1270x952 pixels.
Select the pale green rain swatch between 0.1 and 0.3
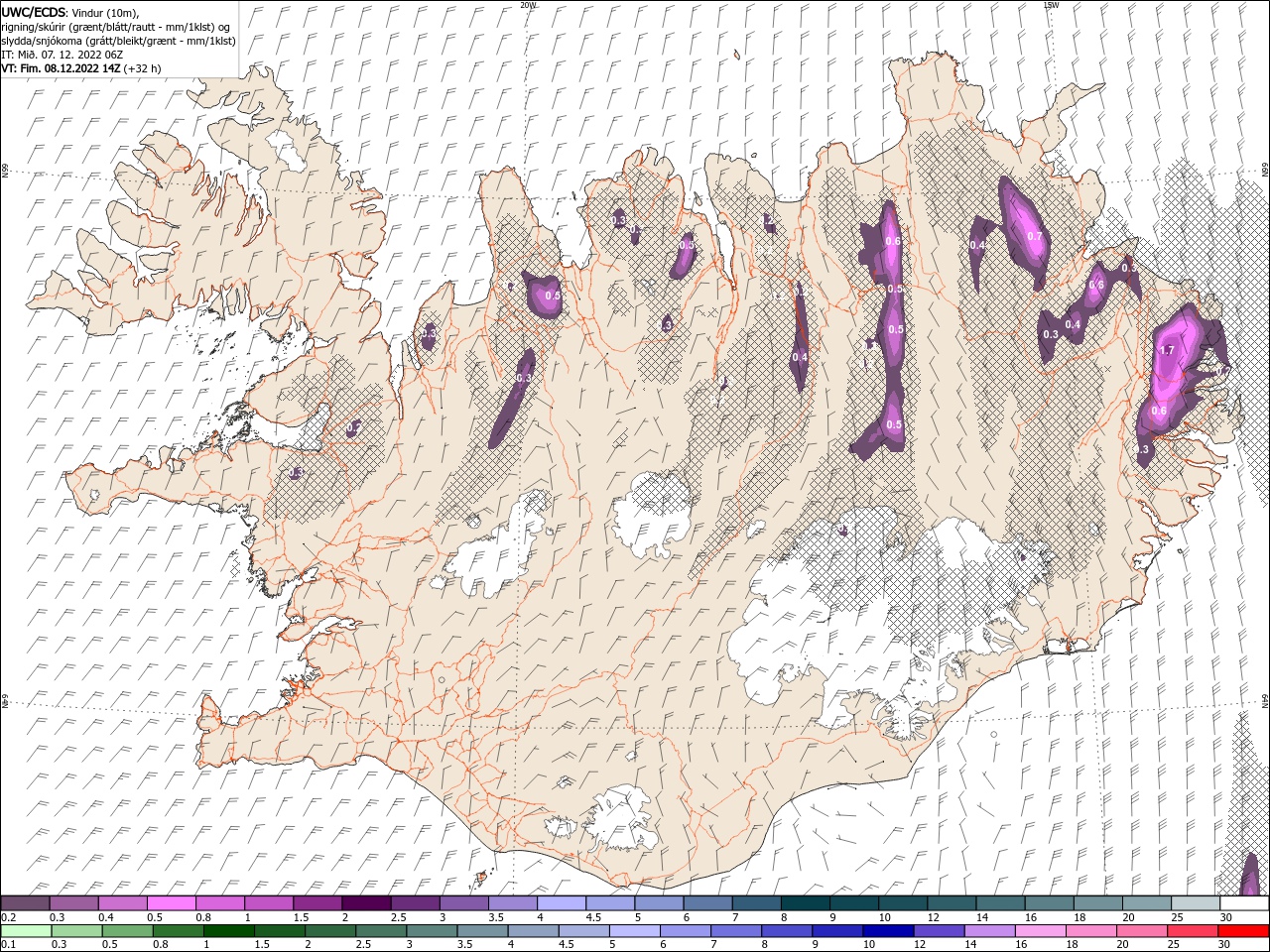(27, 931)
